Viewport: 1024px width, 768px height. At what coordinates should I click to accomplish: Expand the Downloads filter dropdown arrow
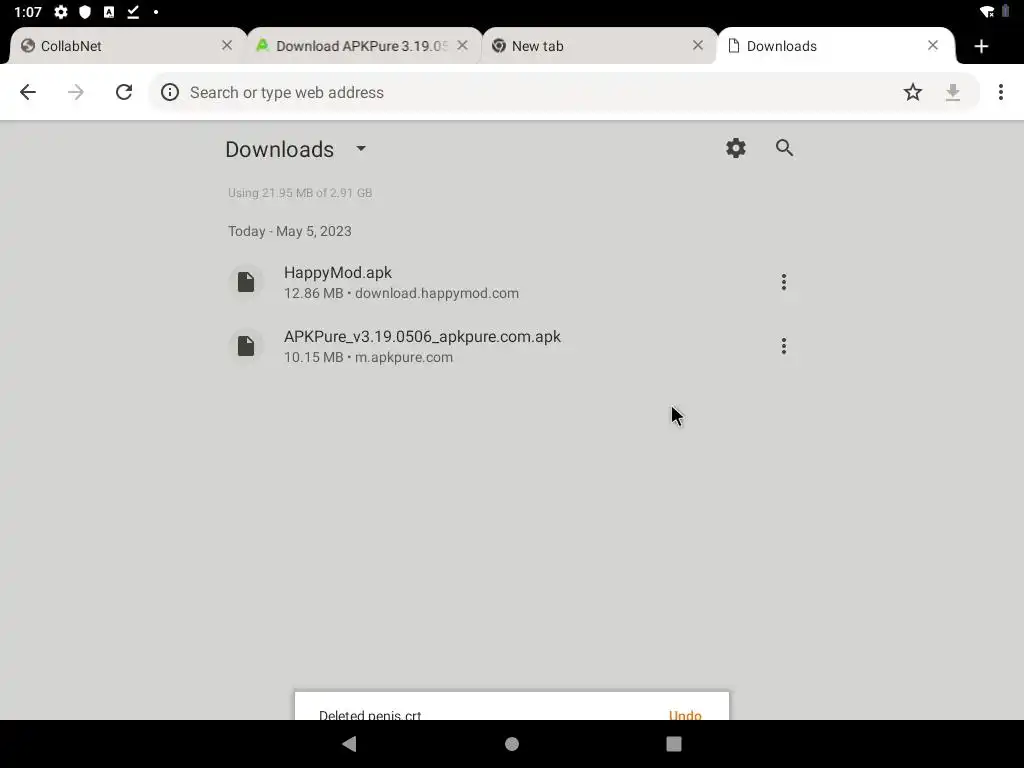click(361, 148)
